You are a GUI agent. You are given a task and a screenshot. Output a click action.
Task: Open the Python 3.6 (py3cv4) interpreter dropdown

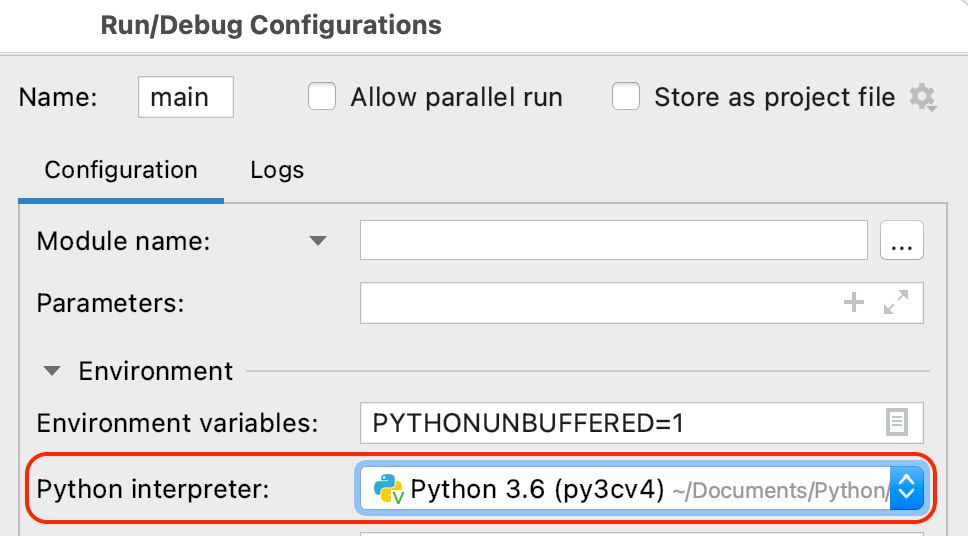(x=620, y=489)
